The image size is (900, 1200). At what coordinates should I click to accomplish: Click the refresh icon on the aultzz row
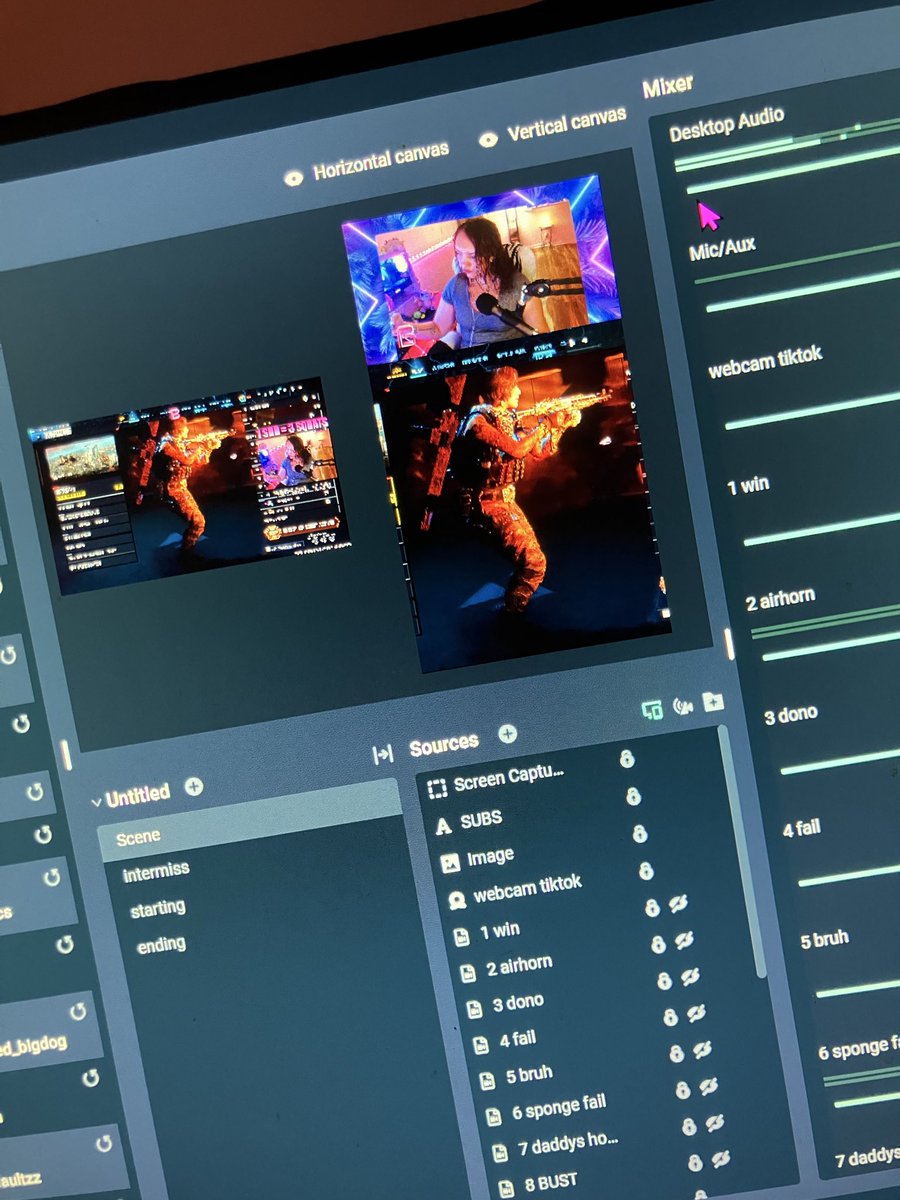pyautogui.click(x=104, y=1143)
